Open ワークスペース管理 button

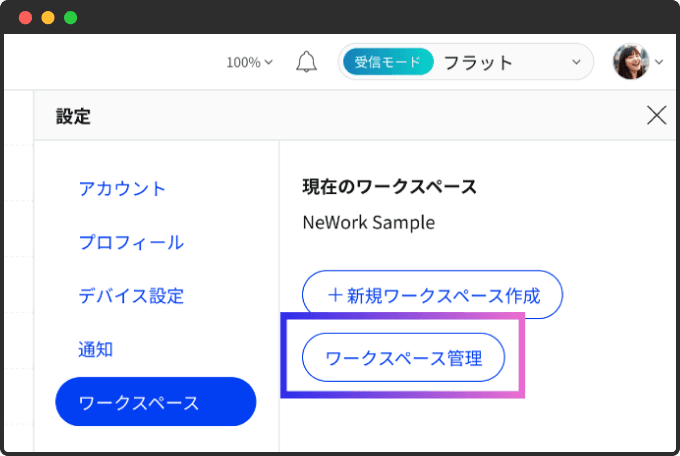403,358
